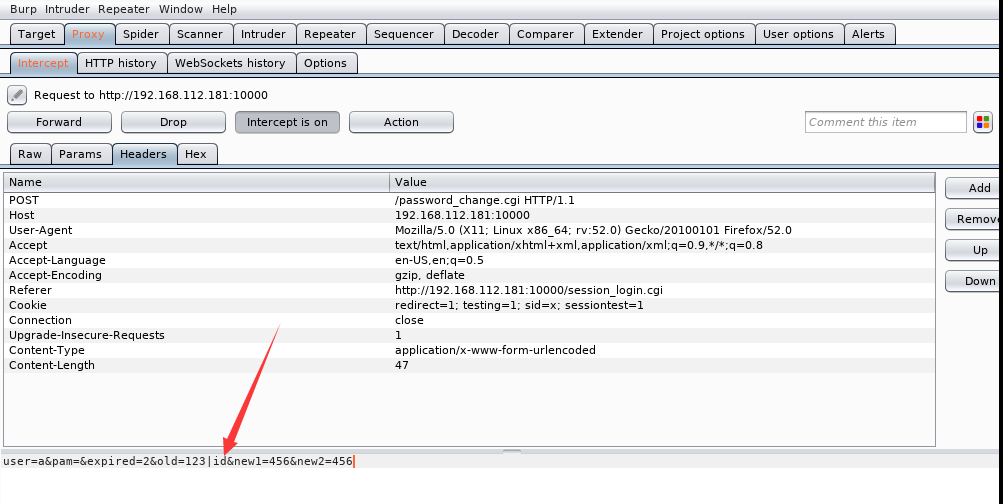Select the Content-Length header row
The width and height of the screenshot is (1003, 504).
[x=470, y=365]
